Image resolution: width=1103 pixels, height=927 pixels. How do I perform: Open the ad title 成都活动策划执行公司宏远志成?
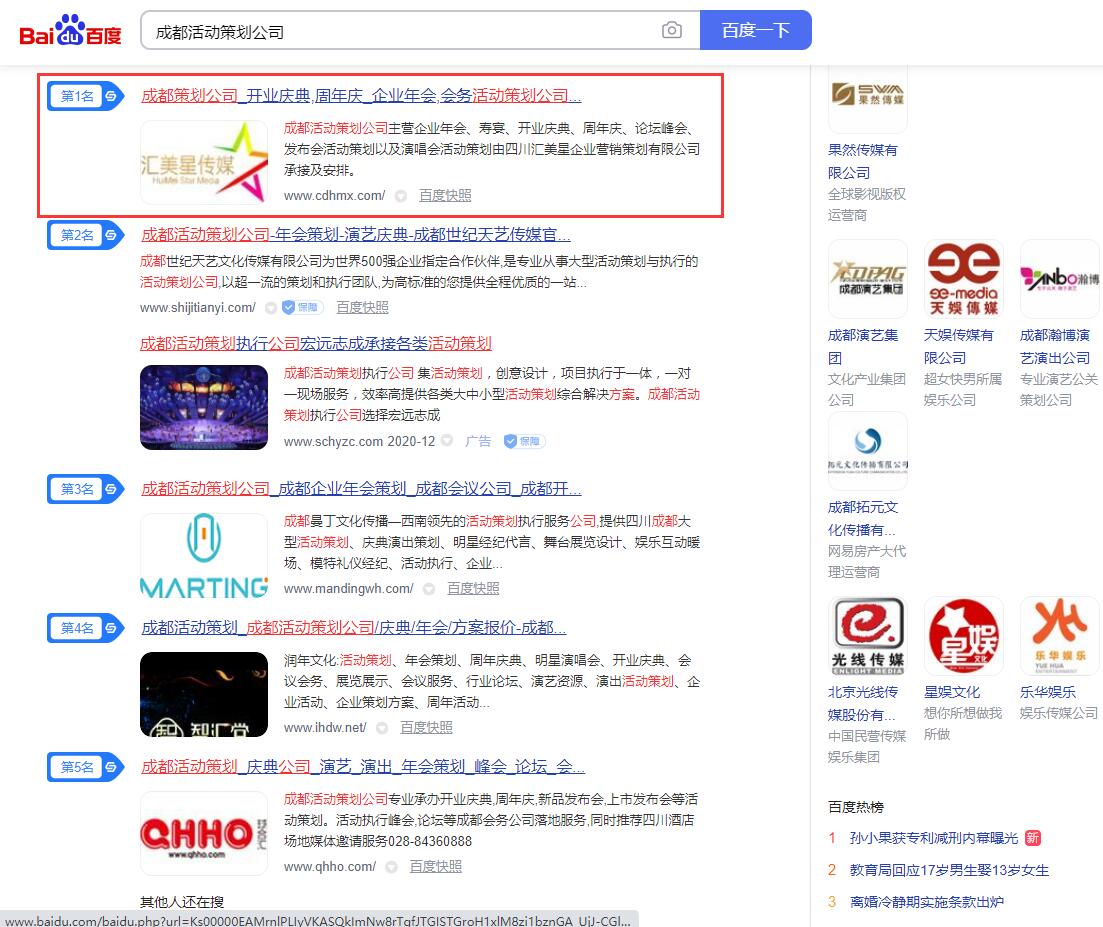tap(315, 343)
